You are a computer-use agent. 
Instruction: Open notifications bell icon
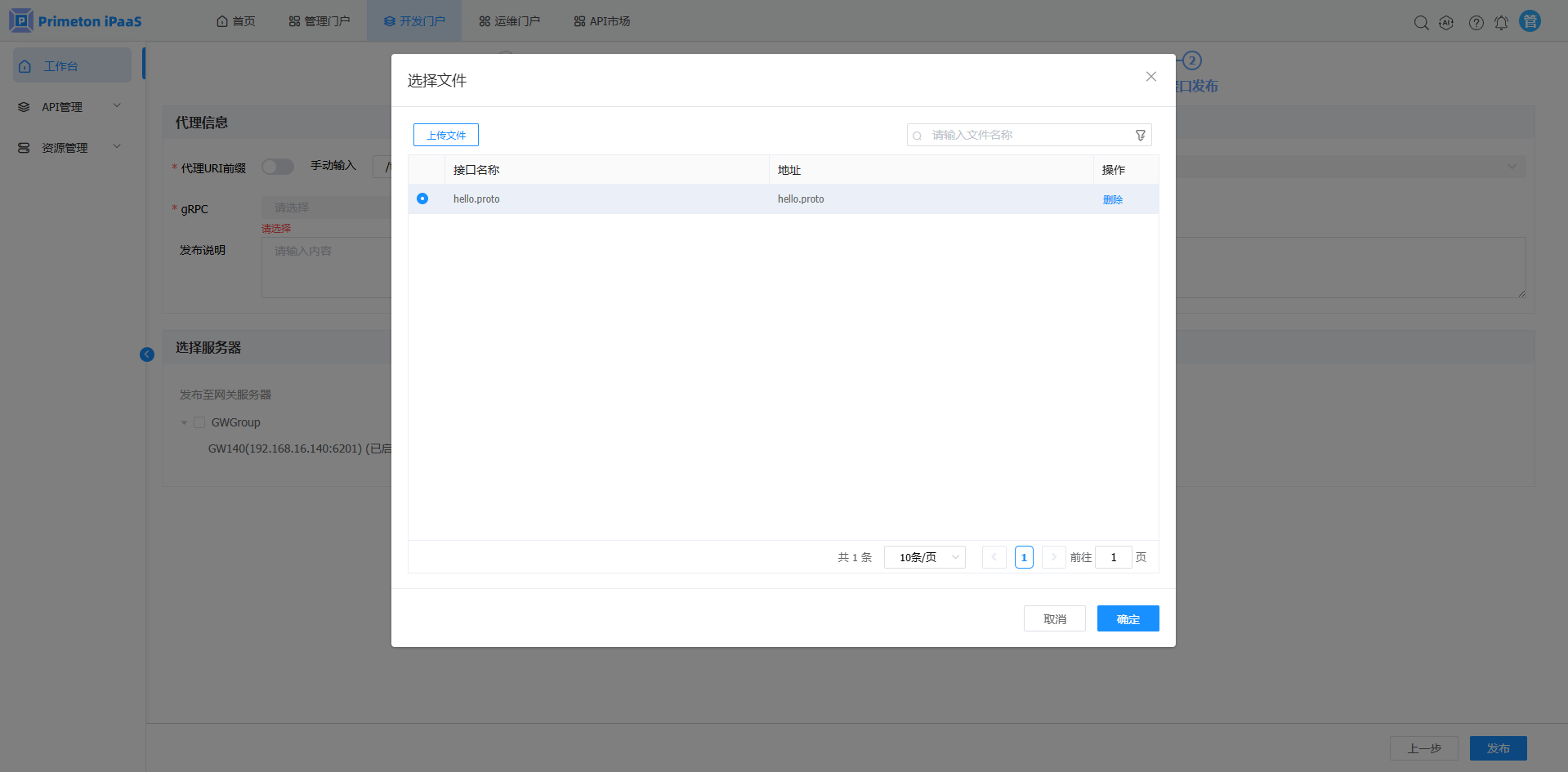point(1501,23)
